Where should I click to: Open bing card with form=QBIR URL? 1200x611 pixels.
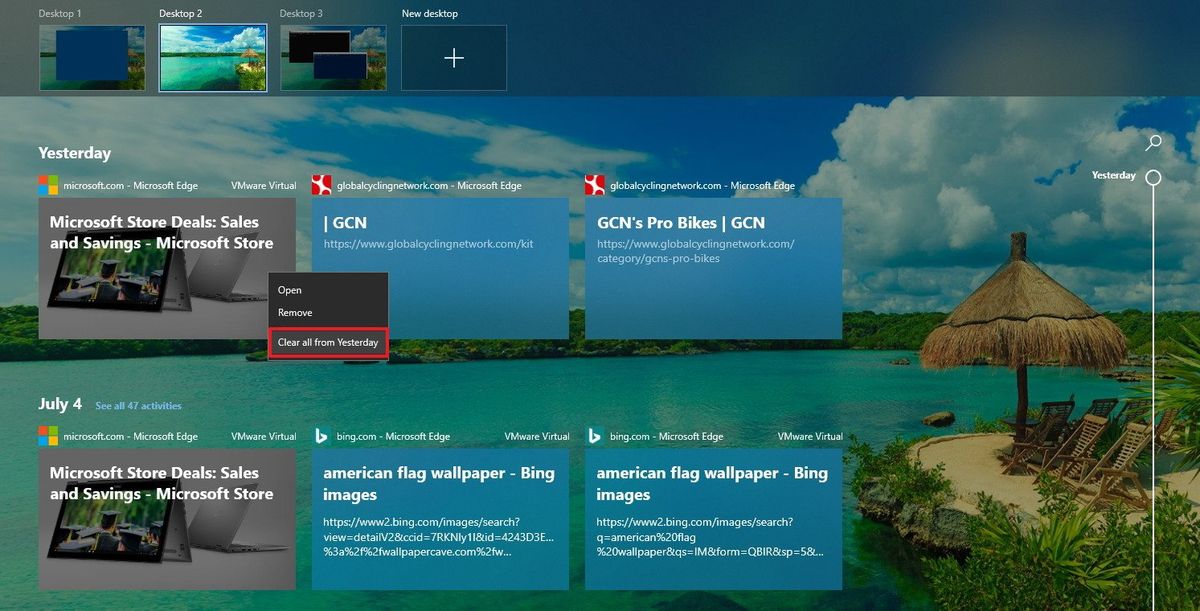tap(714, 519)
